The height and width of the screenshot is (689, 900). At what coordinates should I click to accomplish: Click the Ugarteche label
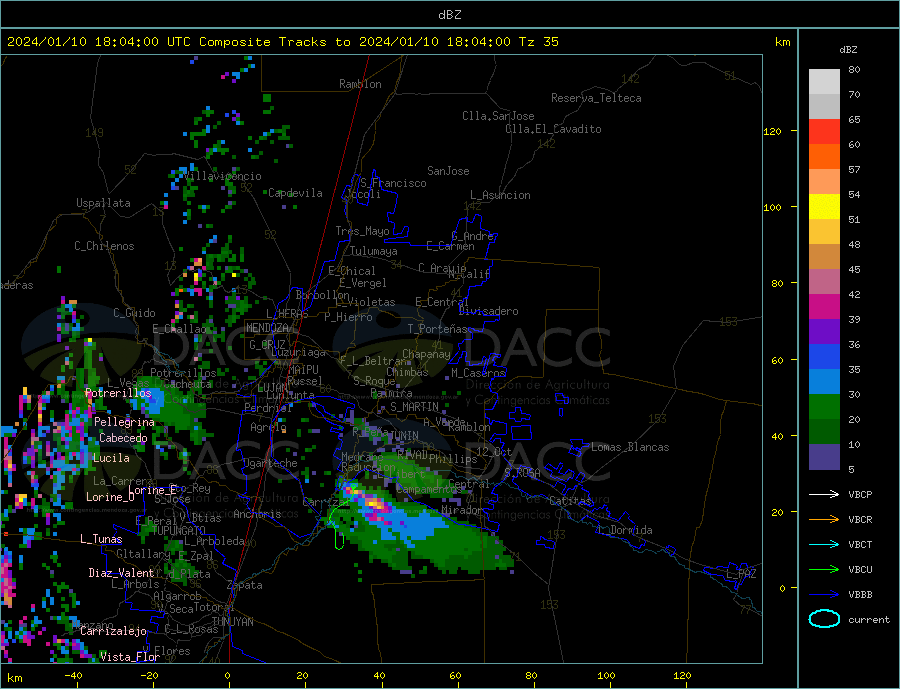(x=270, y=463)
